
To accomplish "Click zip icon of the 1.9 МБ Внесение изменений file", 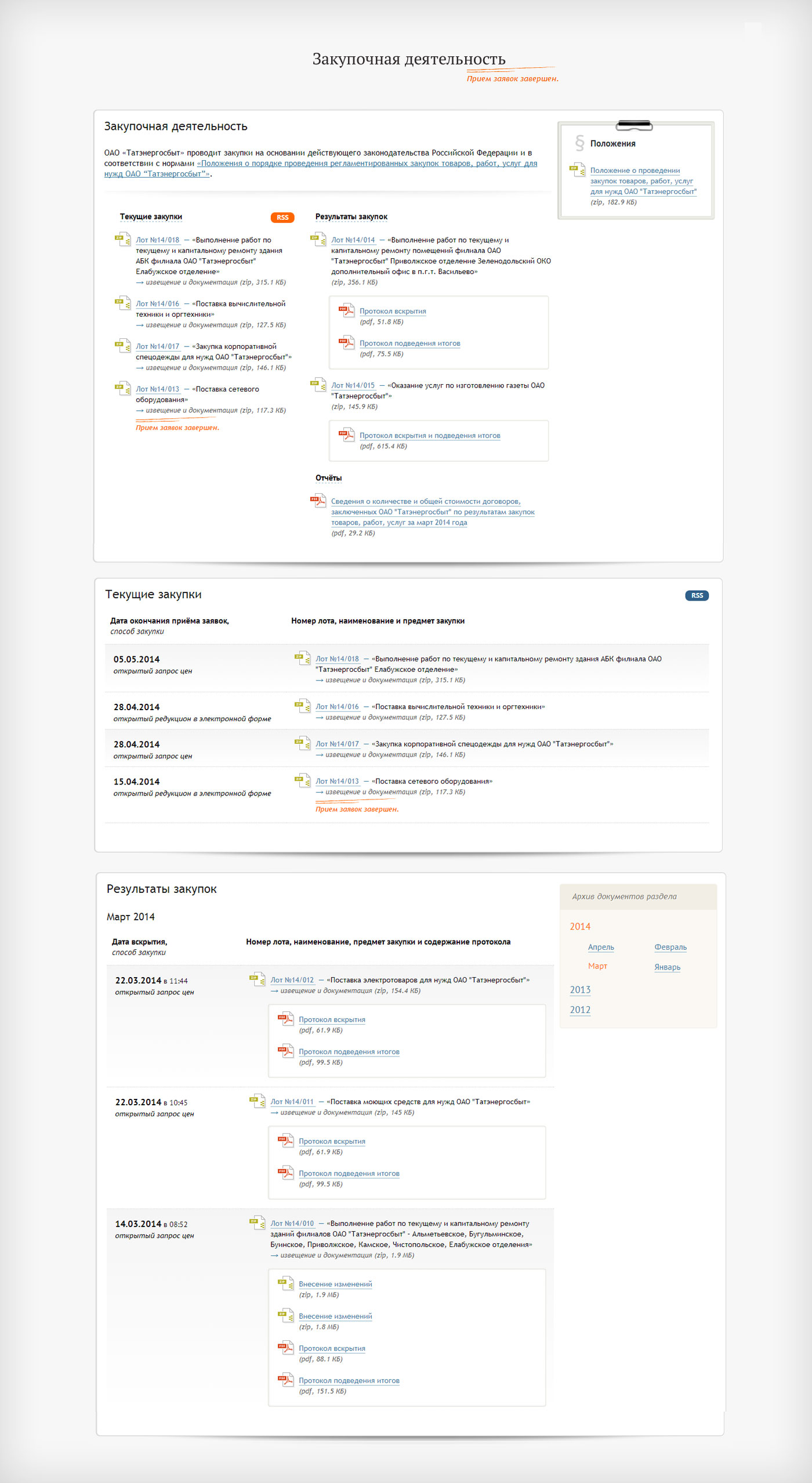I will tap(285, 1284).
